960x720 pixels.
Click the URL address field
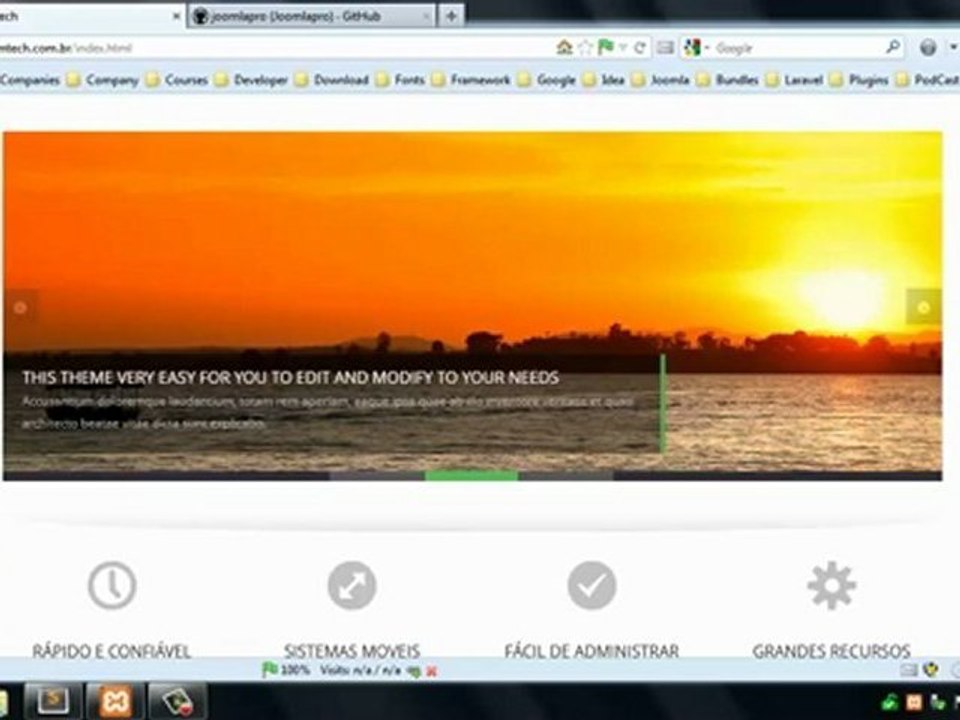[276, 48]
